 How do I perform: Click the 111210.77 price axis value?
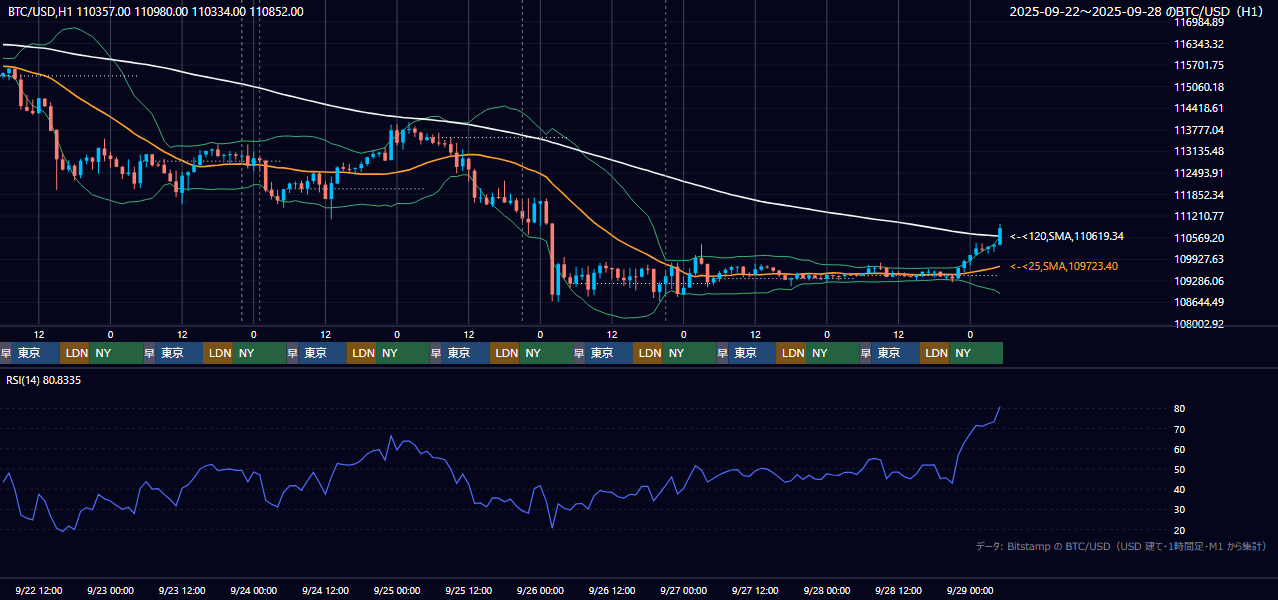[x=1199, y=216]
